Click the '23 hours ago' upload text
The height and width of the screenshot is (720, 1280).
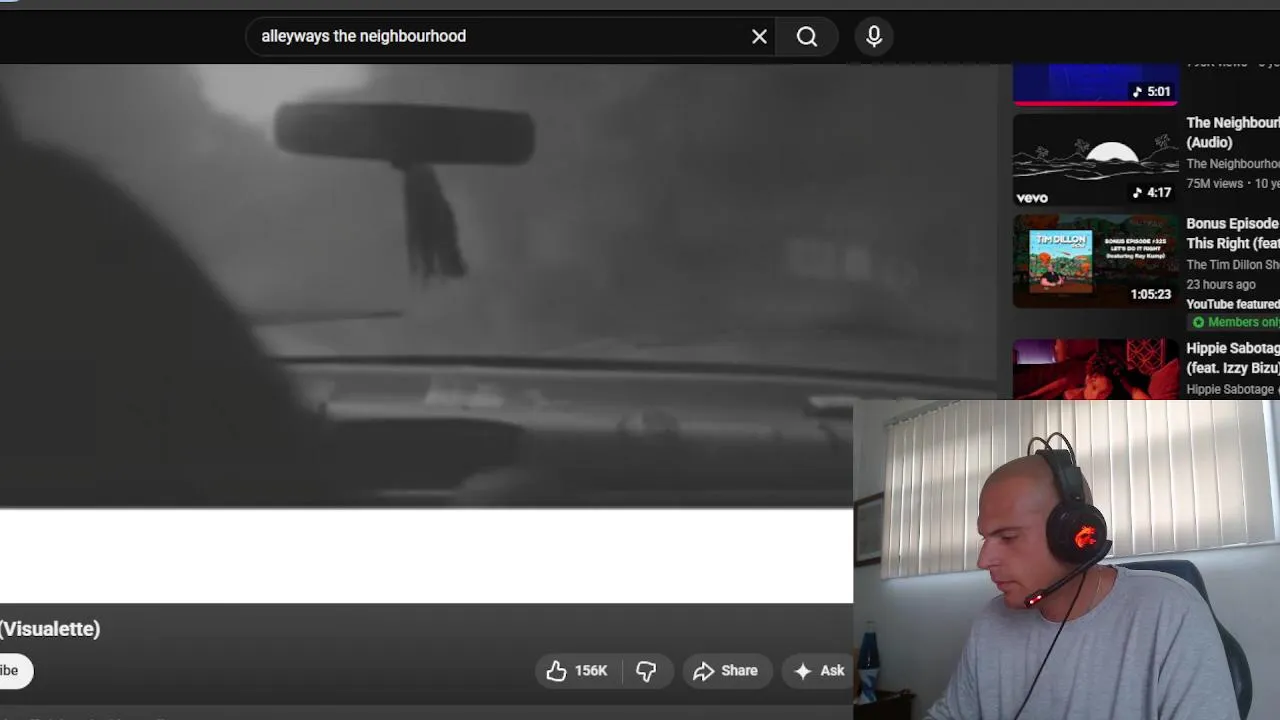[1221, 285]
